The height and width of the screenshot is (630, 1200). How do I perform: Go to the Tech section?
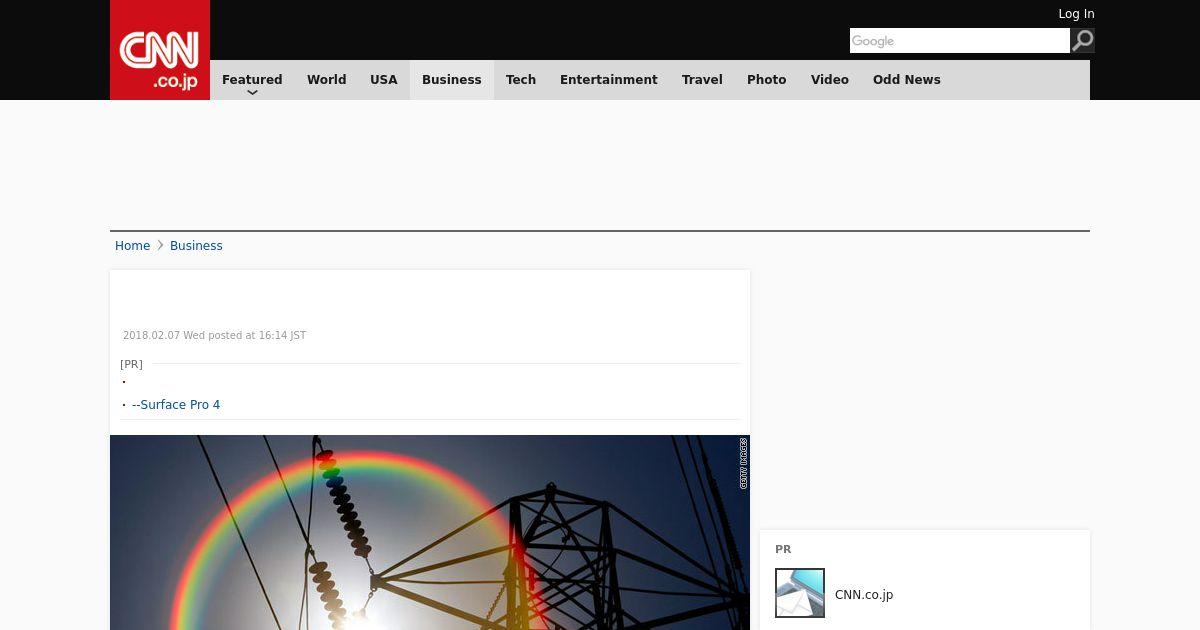(x=521, y=80)
